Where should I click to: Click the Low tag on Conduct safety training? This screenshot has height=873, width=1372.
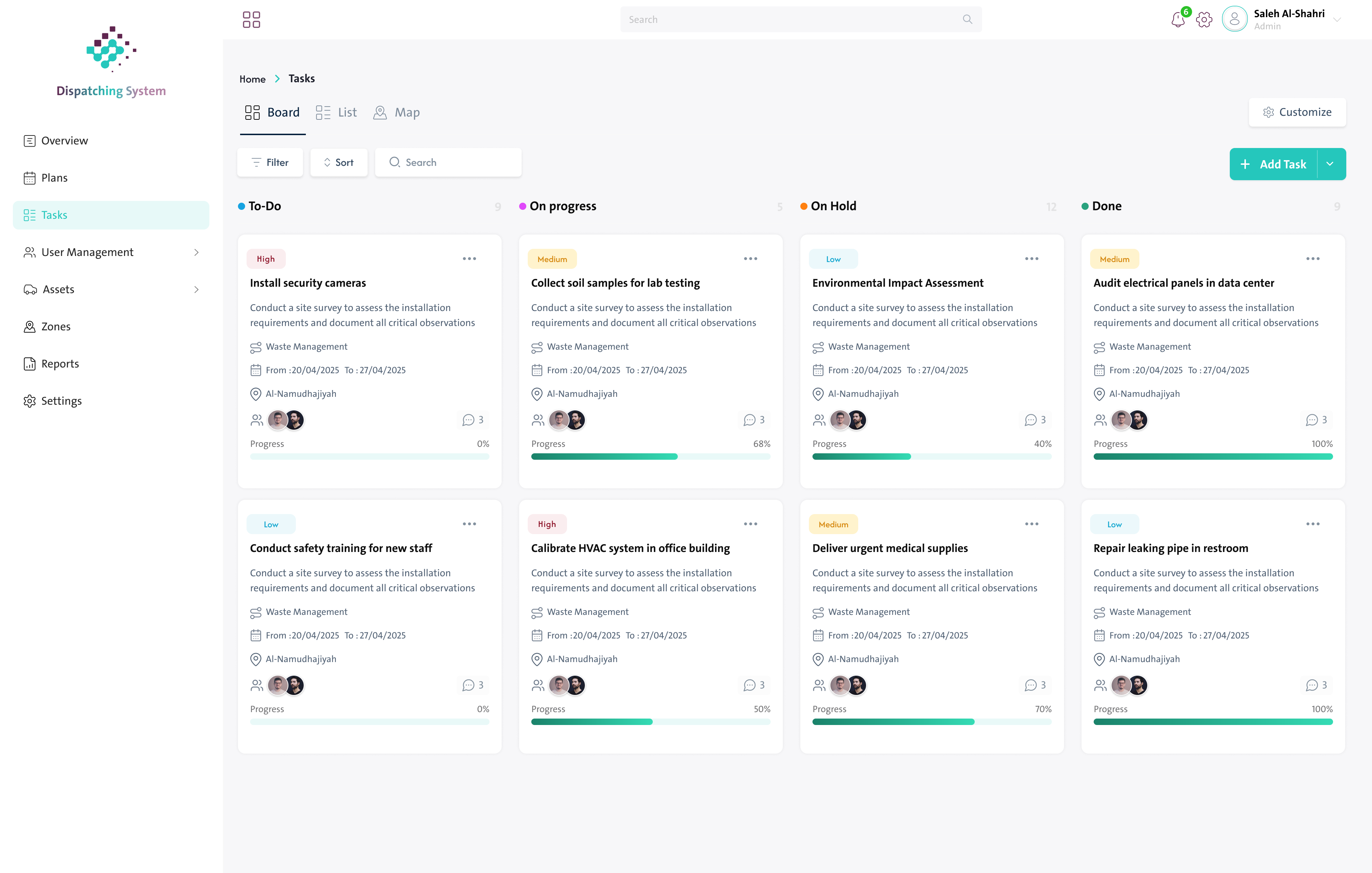point(271,524)
